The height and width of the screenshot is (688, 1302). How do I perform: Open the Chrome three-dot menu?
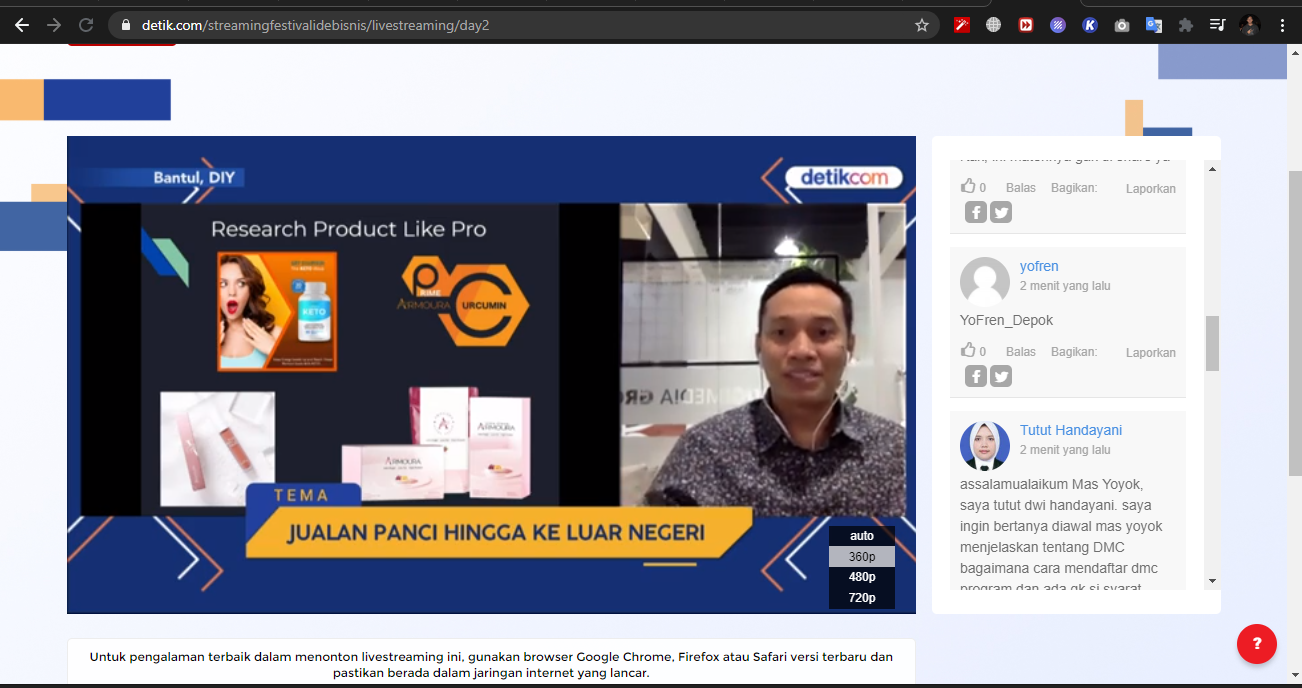click(1282, 25)
